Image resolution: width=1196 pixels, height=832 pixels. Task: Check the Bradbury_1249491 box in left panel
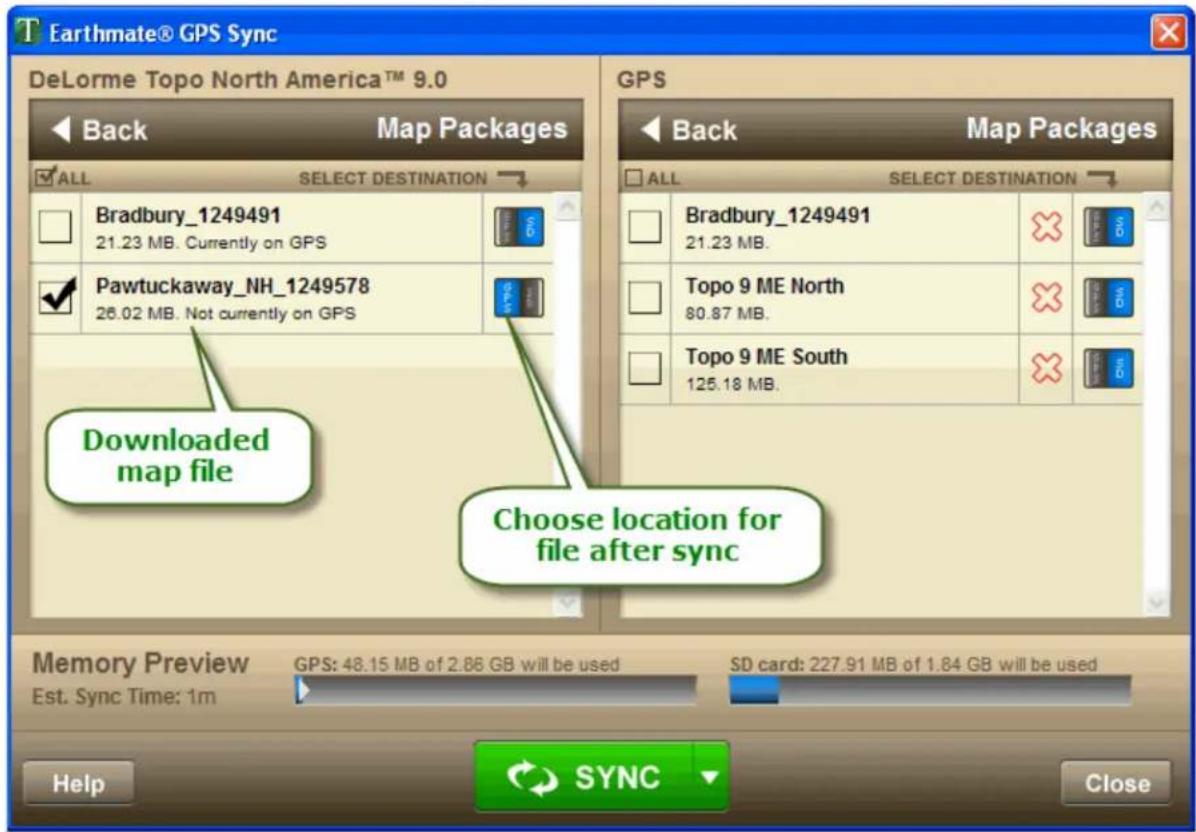coord(55,227)
